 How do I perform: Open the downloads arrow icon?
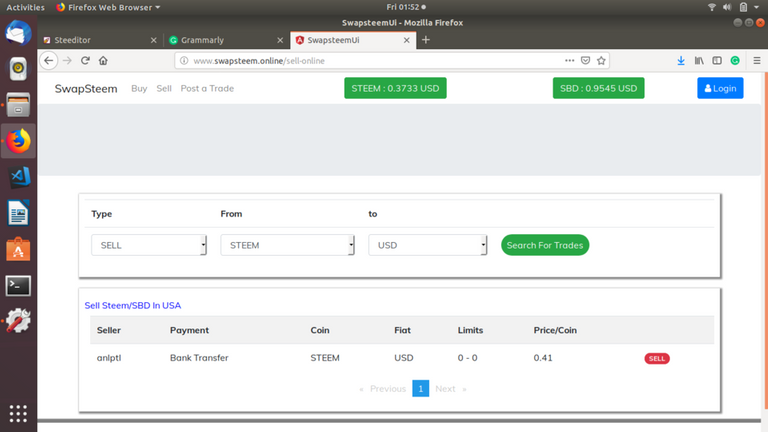[x=681, y=61]
